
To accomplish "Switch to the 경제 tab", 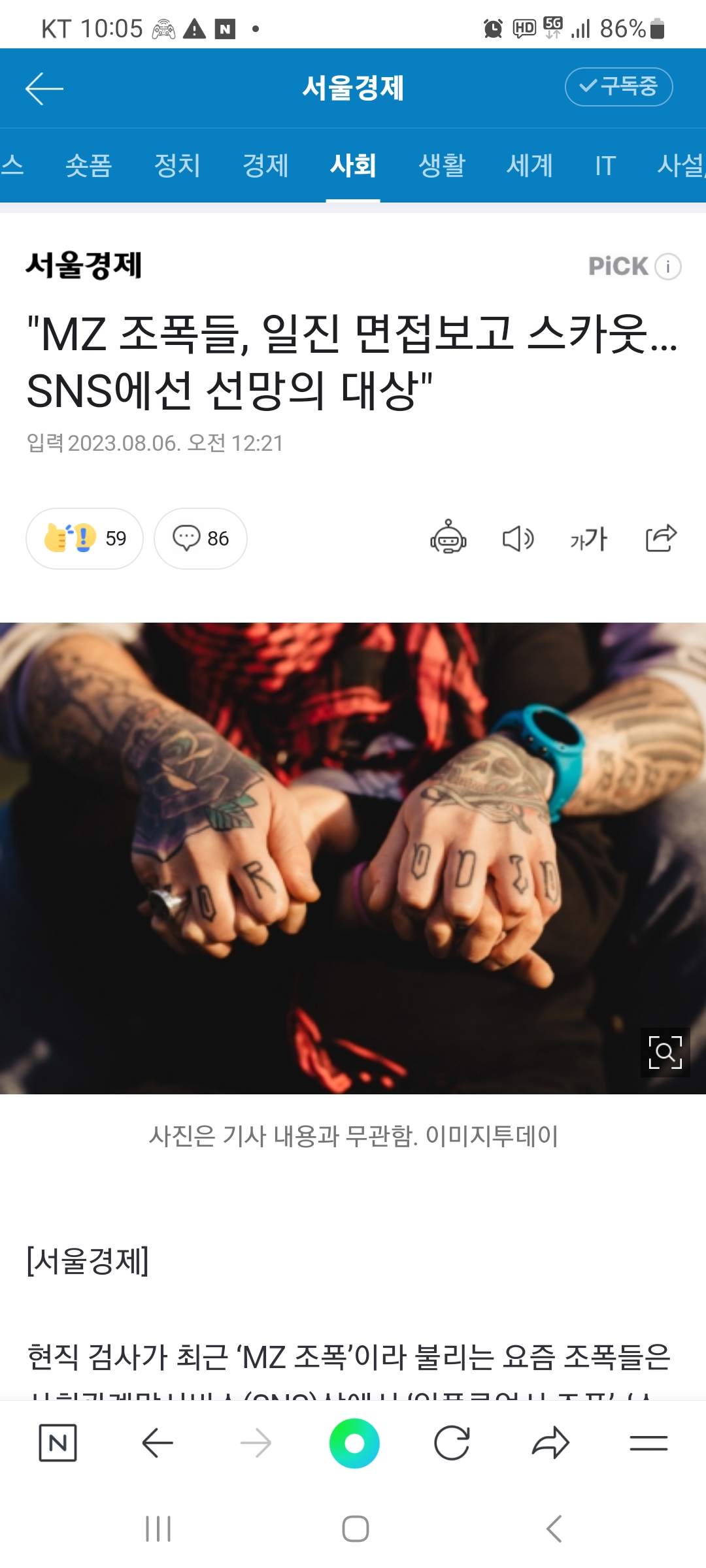I will tap(265, 165).
